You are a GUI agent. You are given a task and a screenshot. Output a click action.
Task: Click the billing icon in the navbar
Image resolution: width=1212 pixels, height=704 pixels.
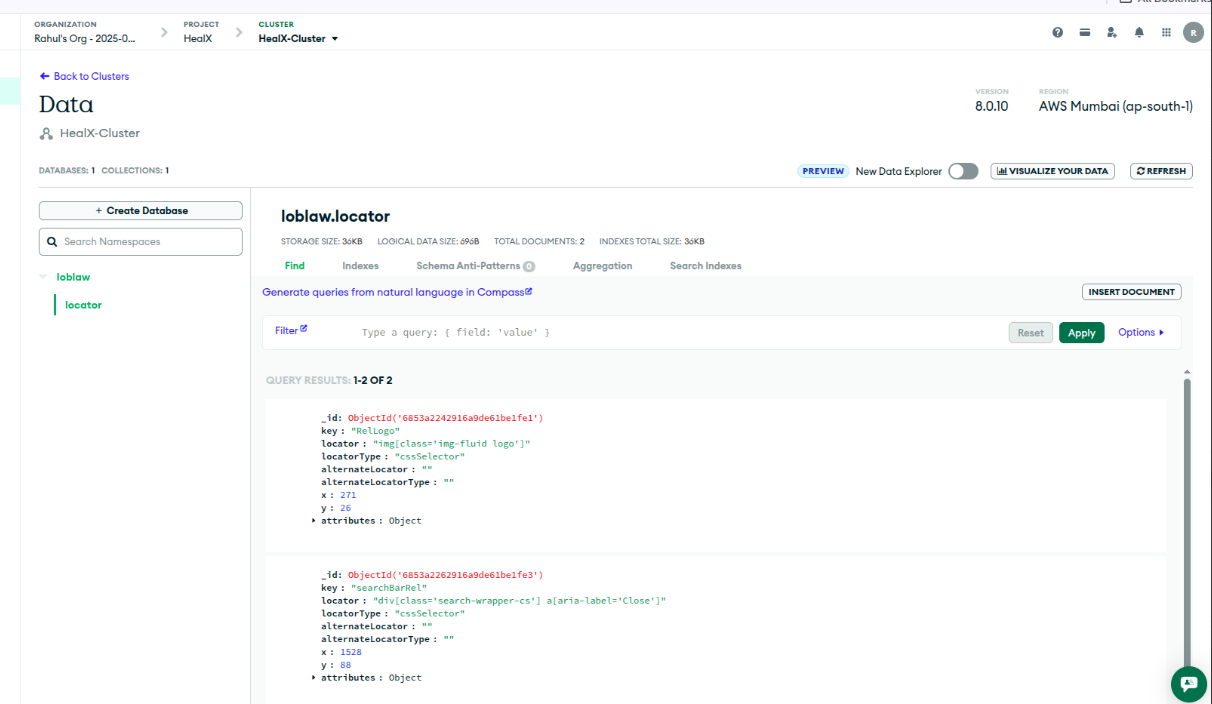point(1084,32)
